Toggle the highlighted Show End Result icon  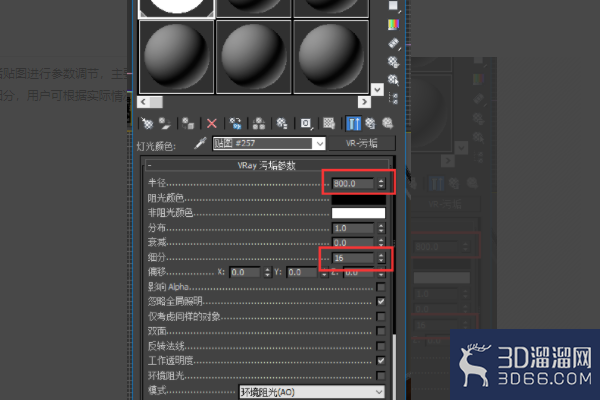(353, 123)
